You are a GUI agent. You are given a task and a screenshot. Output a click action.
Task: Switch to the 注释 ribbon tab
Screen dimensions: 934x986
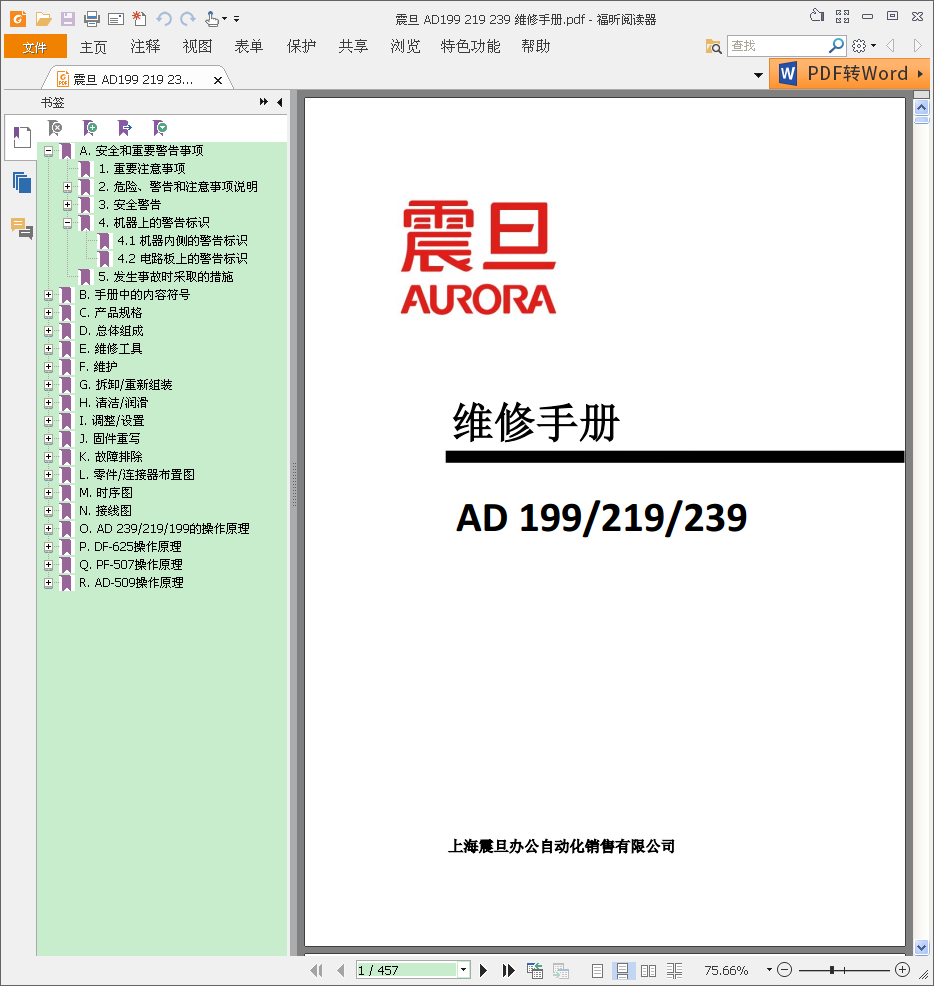click(x=145, y=47)
